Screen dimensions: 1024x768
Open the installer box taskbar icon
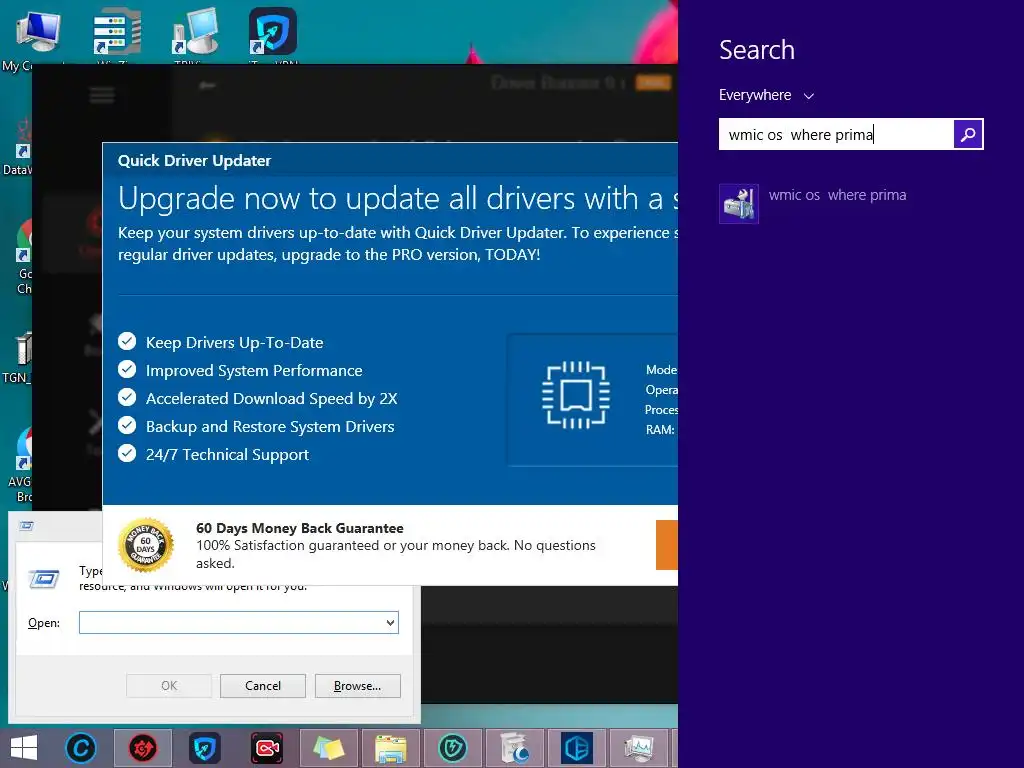[x=515, y=748]
